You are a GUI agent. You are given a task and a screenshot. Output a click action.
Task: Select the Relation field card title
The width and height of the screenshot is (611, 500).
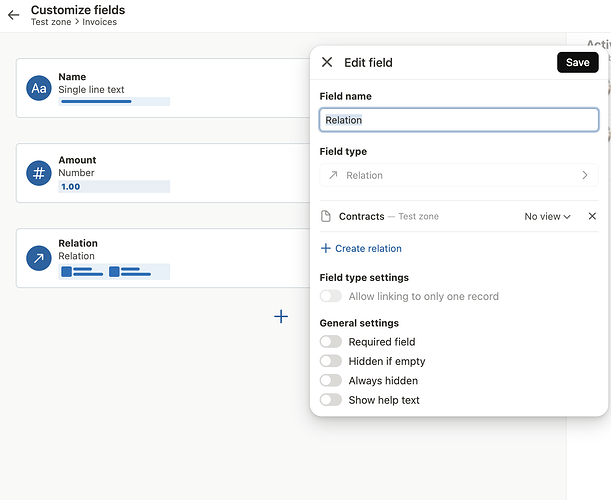[x=78, y=243]
